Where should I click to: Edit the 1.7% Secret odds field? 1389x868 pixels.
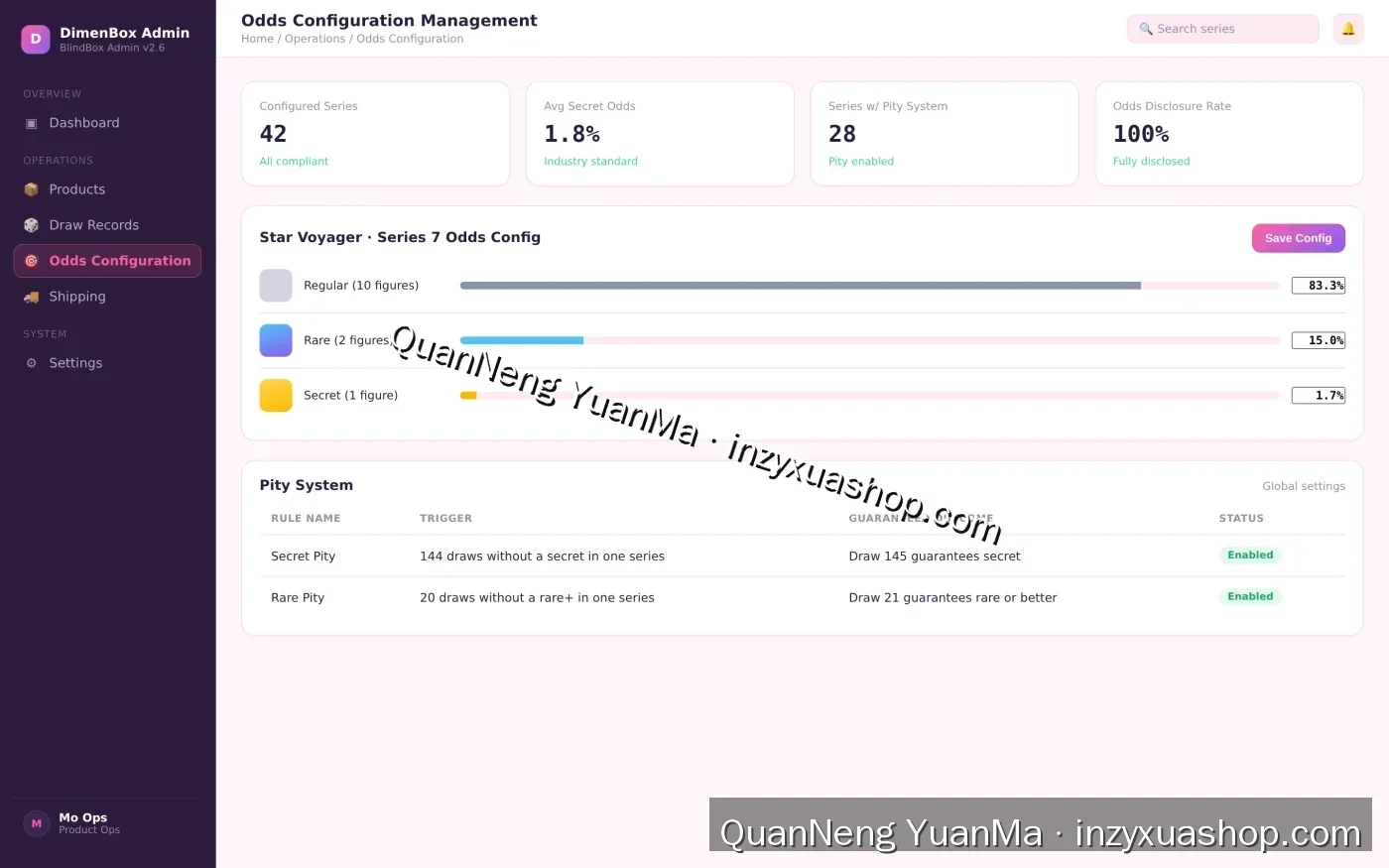[x=1318, y=396]
